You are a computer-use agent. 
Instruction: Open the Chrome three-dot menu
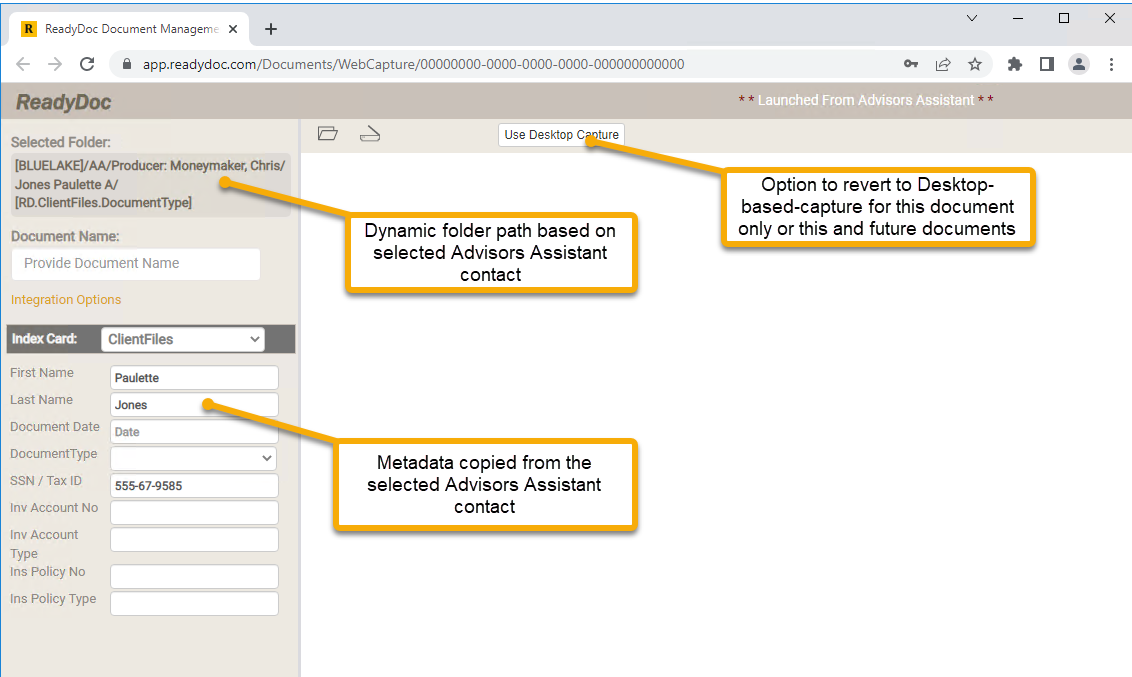click(1111, 64)
